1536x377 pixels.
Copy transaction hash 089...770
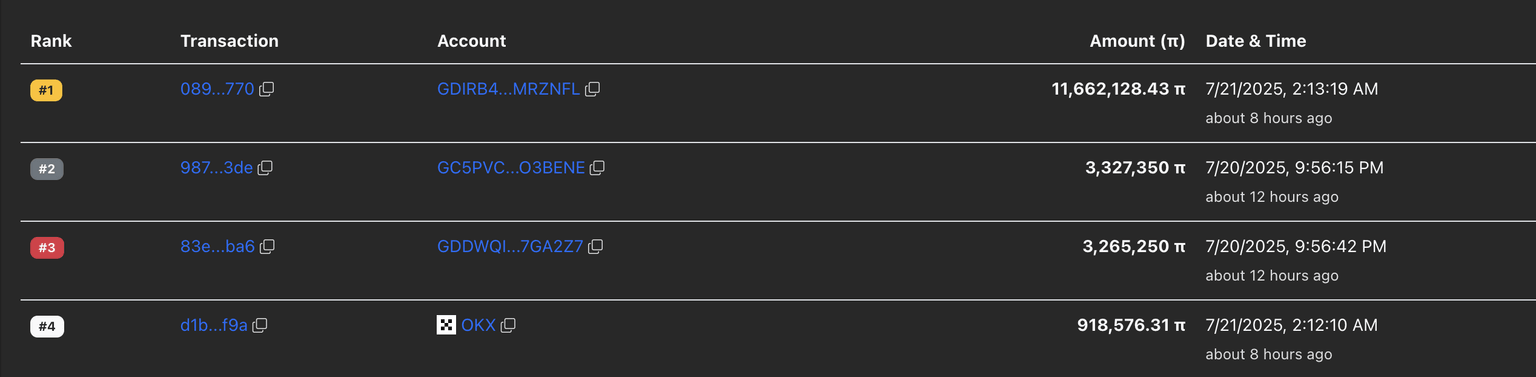(266, 89)
